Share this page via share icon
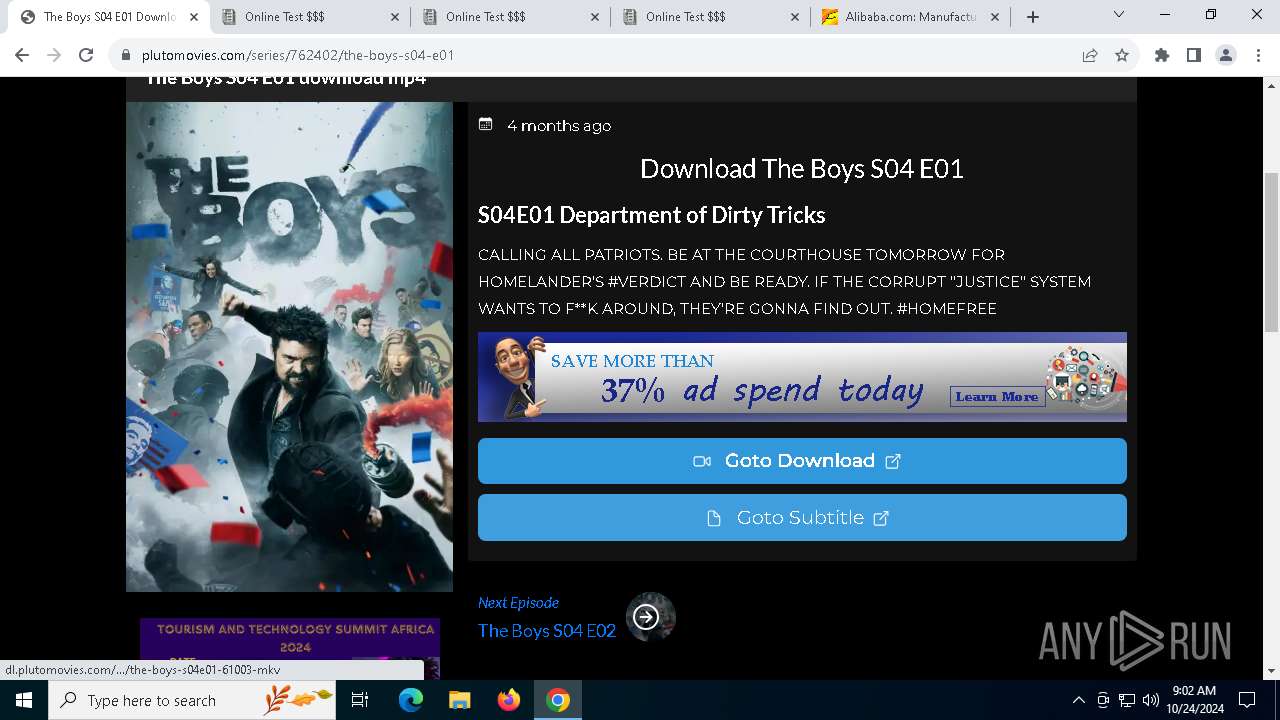This screenshot has width=1280, height=720. click(1090, 55)
